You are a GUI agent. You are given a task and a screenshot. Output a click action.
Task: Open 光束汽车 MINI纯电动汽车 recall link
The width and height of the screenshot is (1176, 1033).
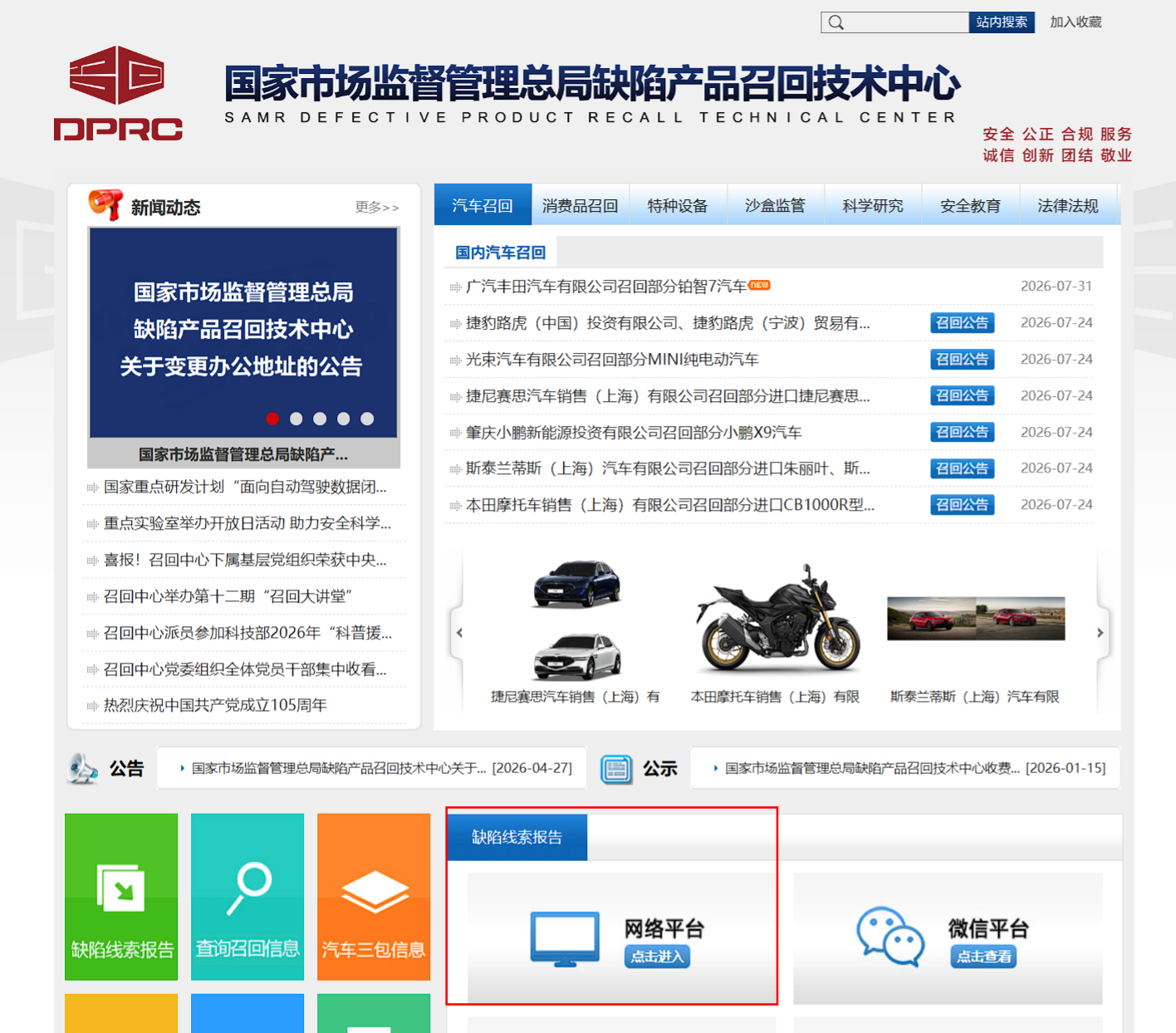point(612,360)
